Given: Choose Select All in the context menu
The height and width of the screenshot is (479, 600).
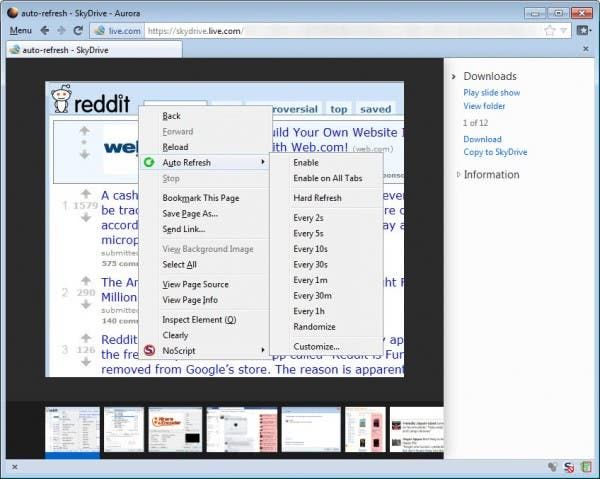Looking at the screenshot, I should (179, 264).
